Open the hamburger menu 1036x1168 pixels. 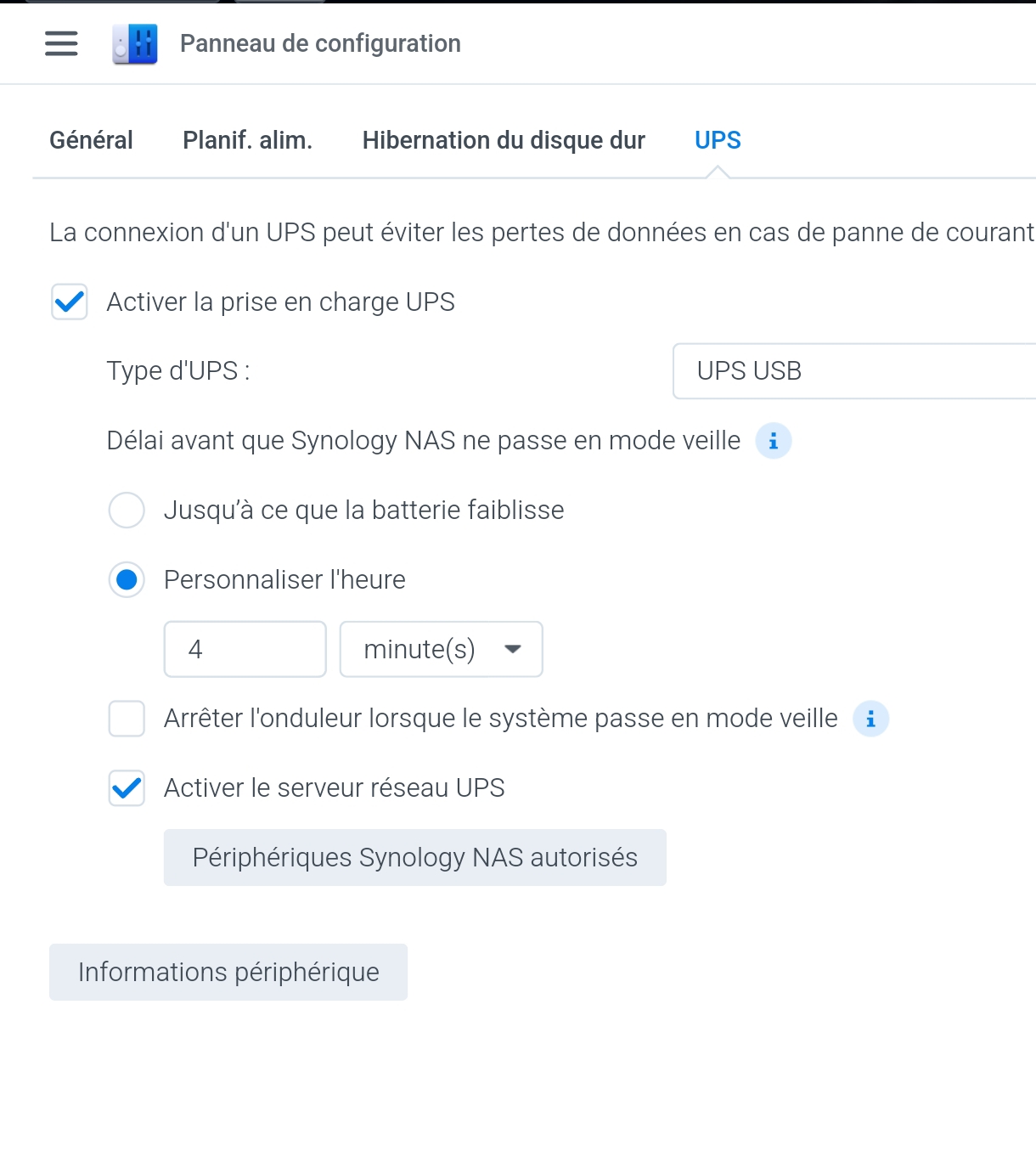[x=61, y=43]
